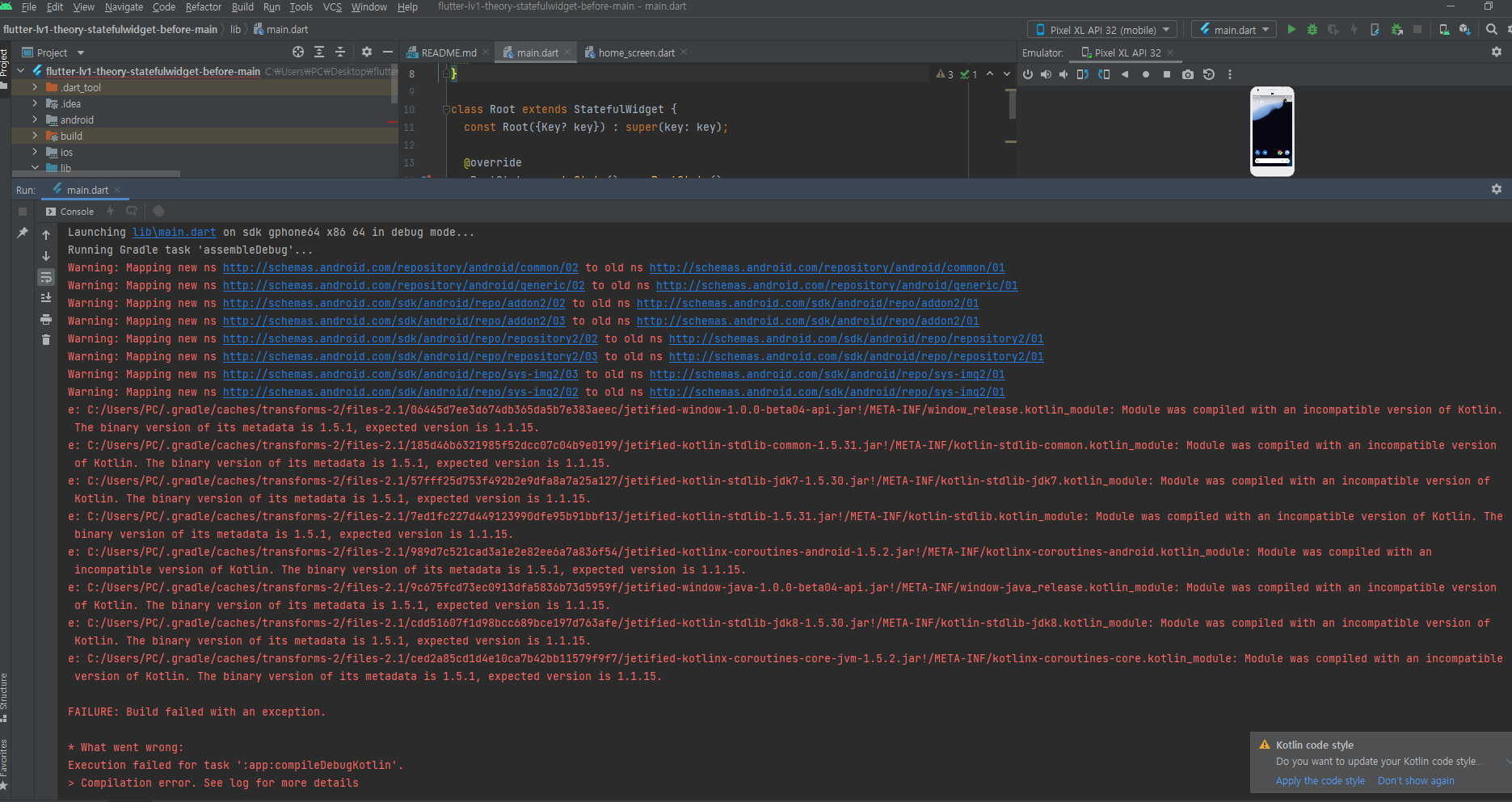Viewport: 1512px width, 802px height.
Task: Click Select Opened File target icon in the Project panel
Action: 298,52
